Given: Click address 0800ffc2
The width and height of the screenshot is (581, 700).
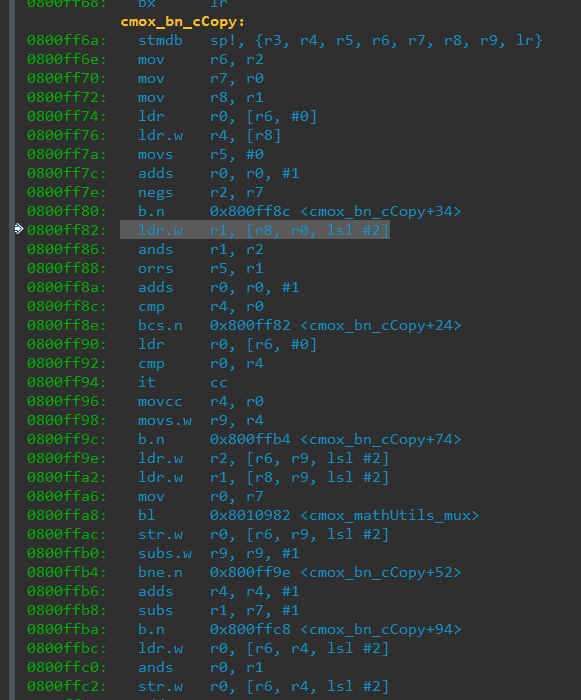Looking at the screenshot, I should pyautogui.click(x=67, y=686).
